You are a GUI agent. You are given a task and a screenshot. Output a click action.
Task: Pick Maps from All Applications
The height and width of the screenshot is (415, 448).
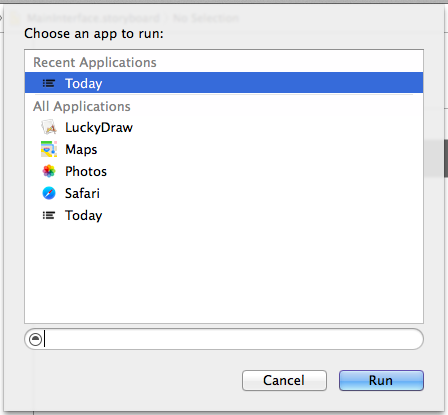[x=81, y=150]
